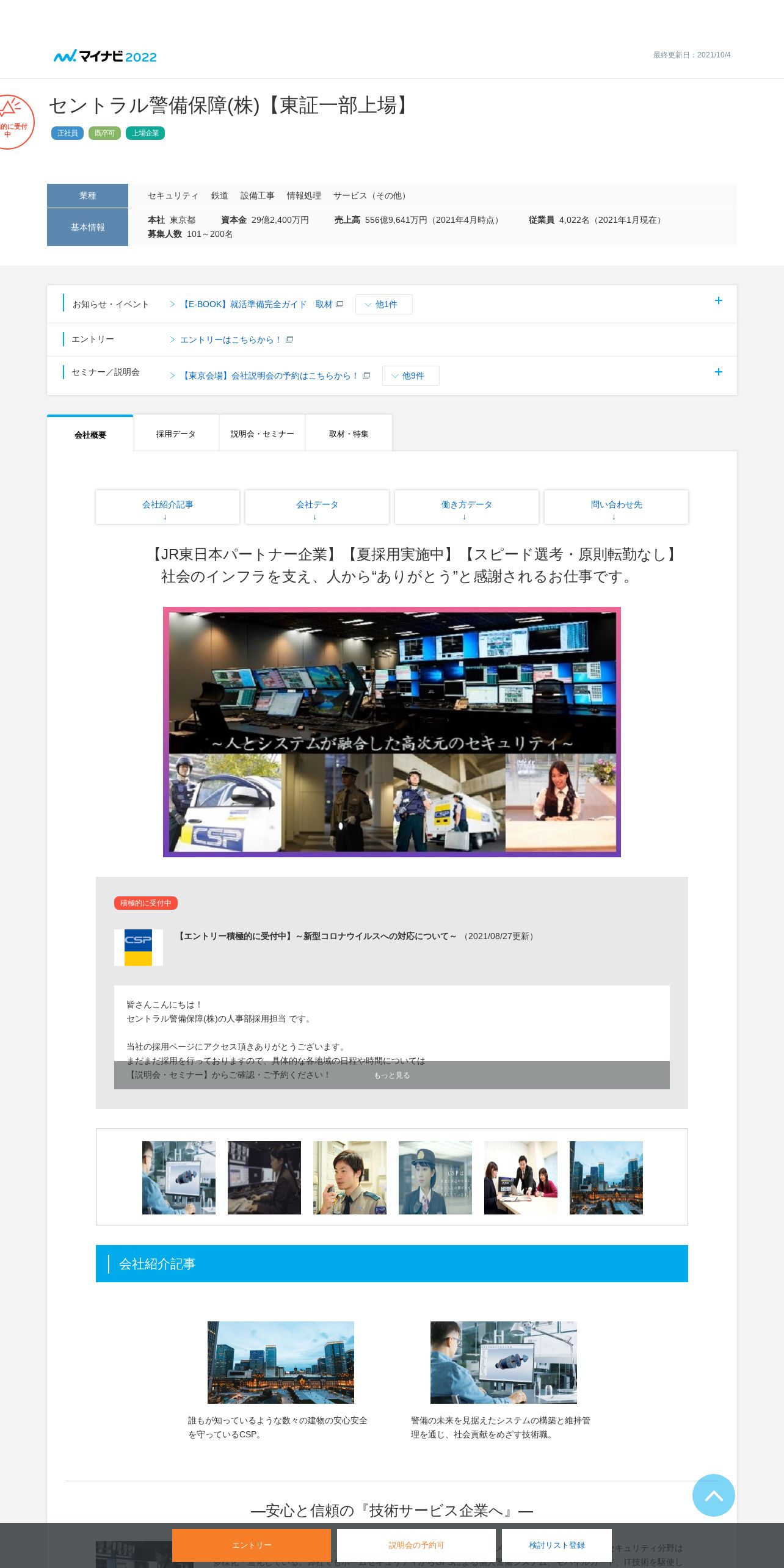This screenshot has width=784, height=1568.
Task: Click the main CSP security banner image
Action: [x=392, y=731]
